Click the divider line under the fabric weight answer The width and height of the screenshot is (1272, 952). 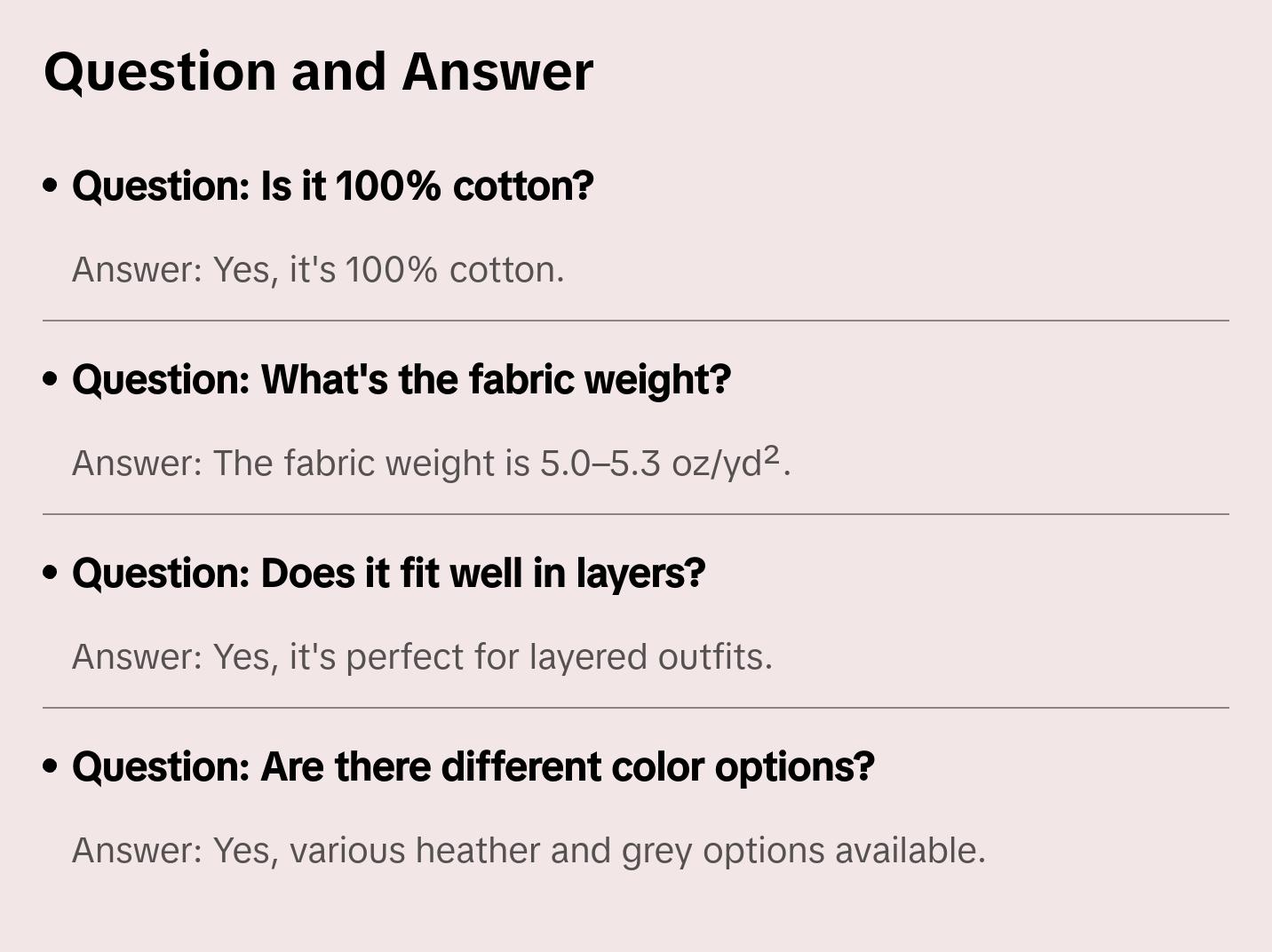click(x=636, y=514)
